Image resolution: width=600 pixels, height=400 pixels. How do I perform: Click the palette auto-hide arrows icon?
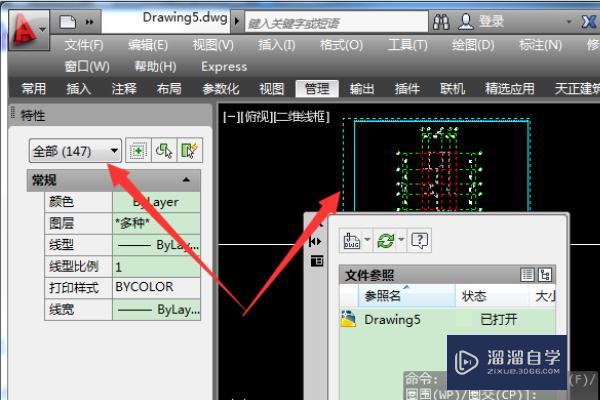pos(315,242)
